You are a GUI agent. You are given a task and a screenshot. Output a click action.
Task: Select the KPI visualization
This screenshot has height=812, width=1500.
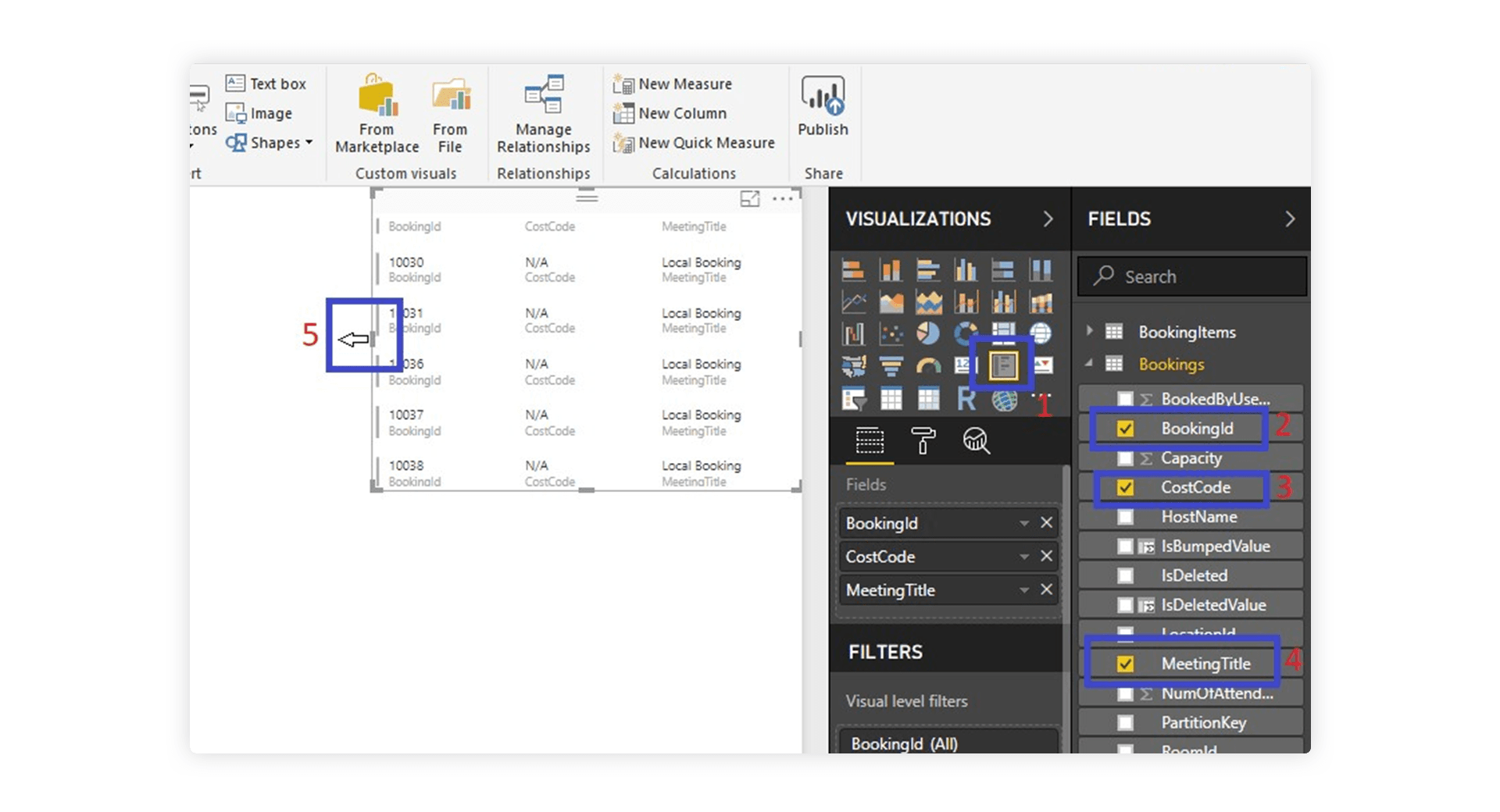click(x=1043, y=365)
